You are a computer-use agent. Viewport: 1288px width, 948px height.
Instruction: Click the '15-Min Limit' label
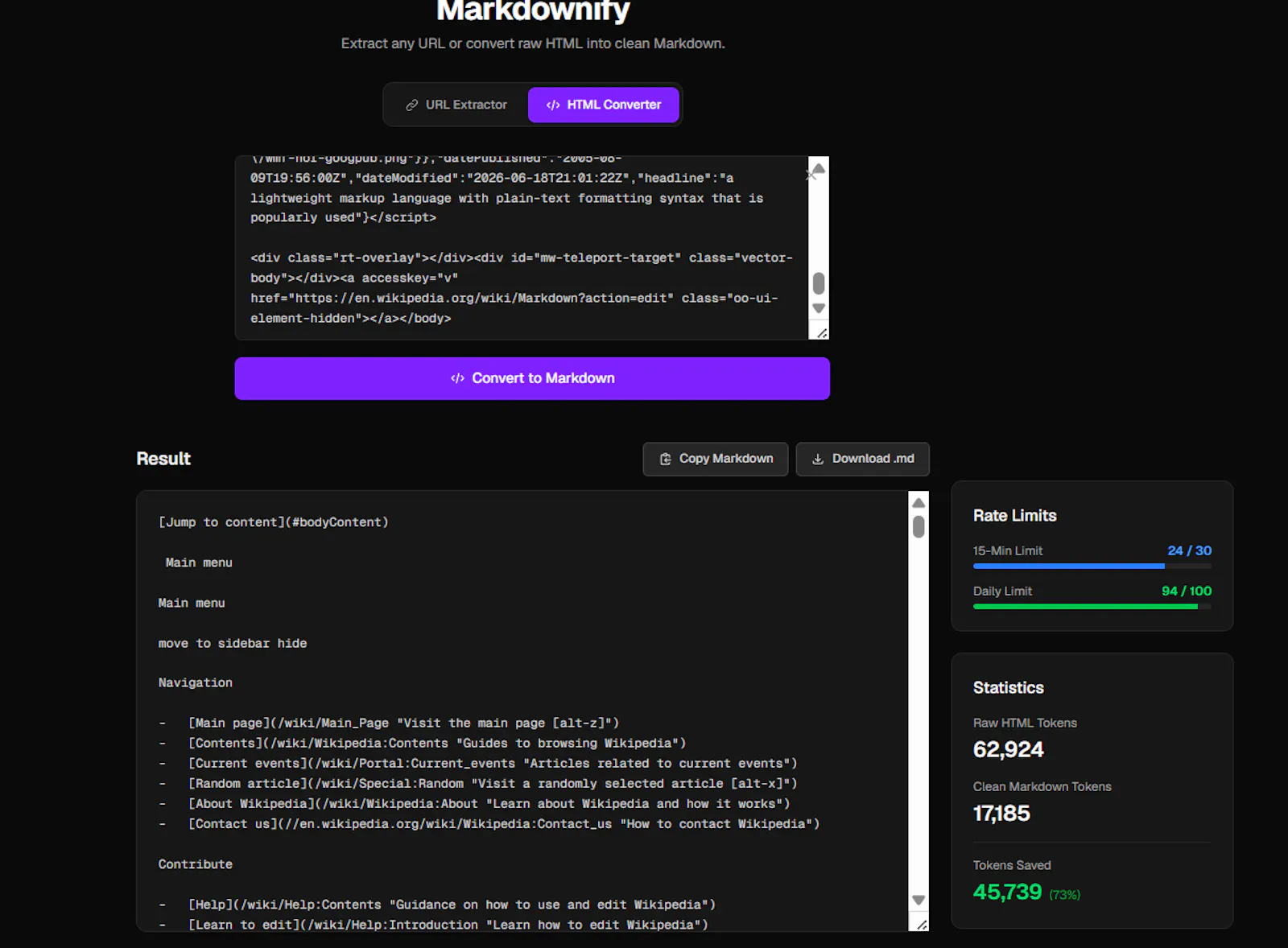pyautogui.click(x=1008, y=551)
